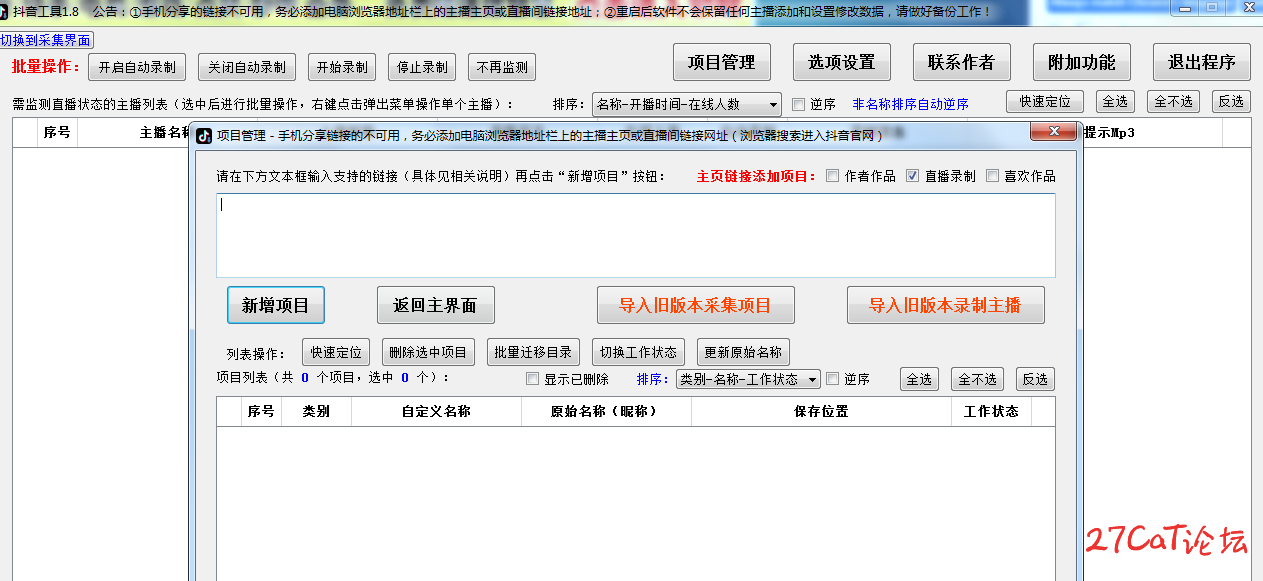
Task: Tick the 喜欢作品 checkbox
Action: click(x=992, y=176)
